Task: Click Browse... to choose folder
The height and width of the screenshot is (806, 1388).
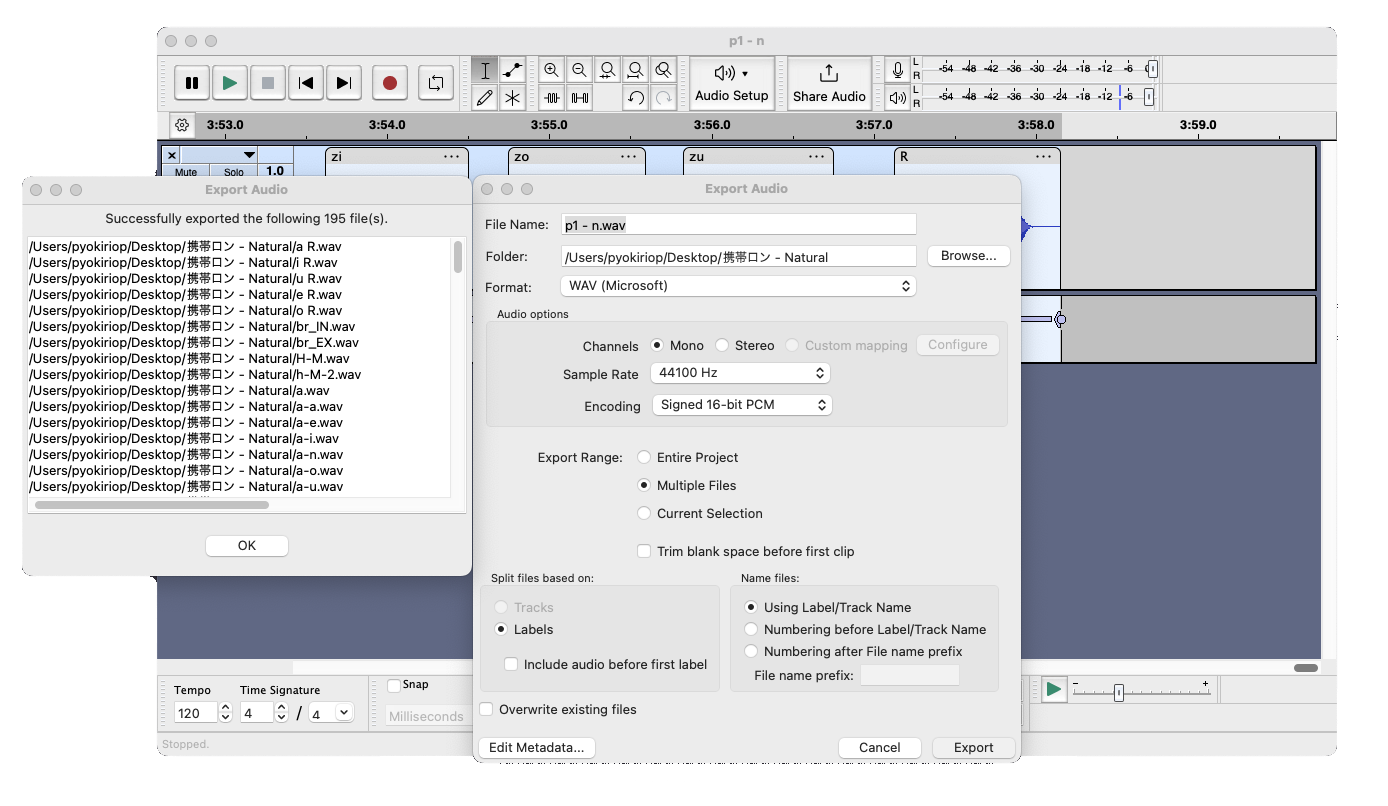Action: 969,256
